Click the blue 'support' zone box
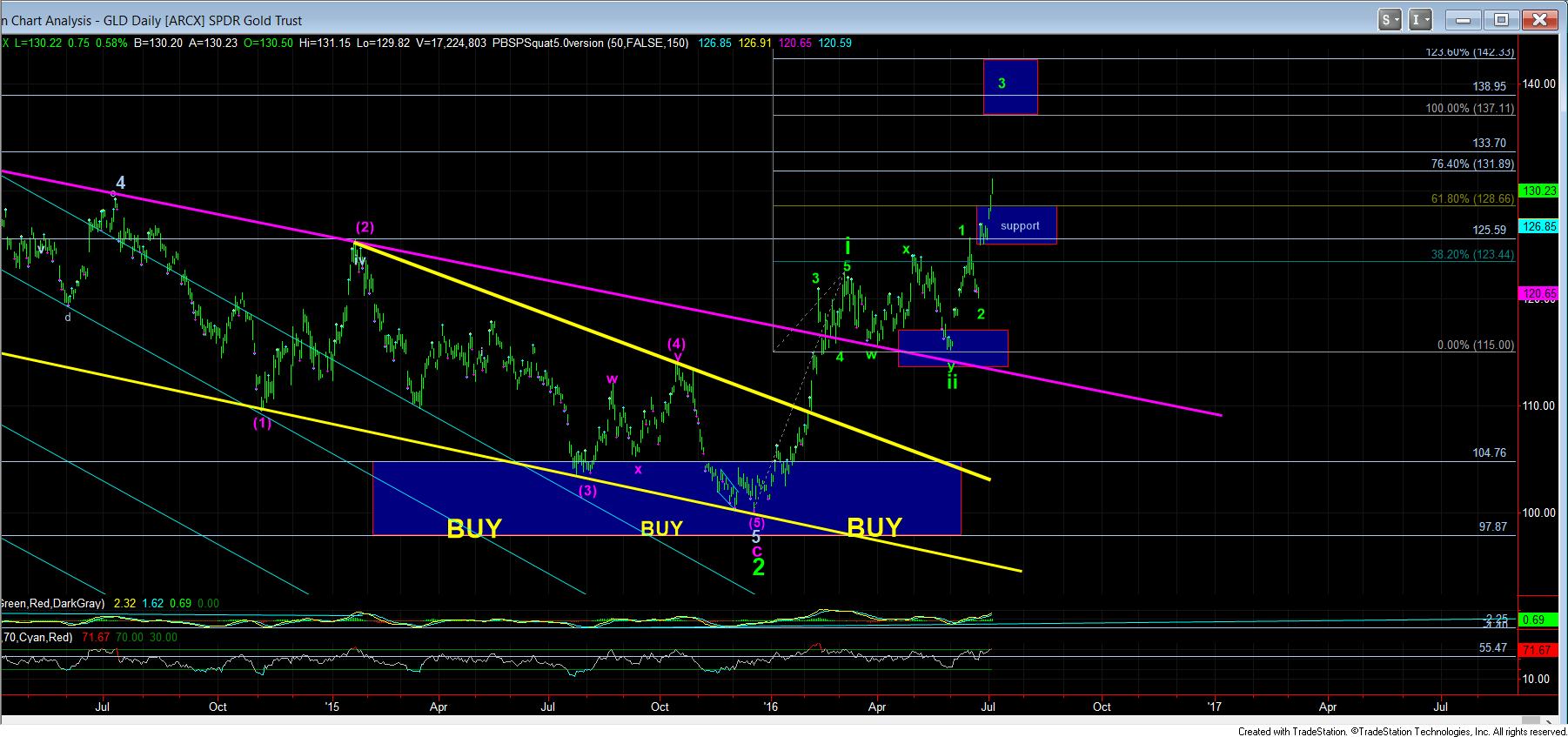The width and height of the screenshot is (1568, 737). 1020,225
